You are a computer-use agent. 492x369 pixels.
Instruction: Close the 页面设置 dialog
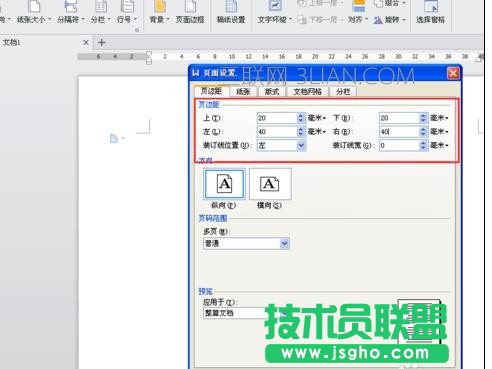coord(453,73)
